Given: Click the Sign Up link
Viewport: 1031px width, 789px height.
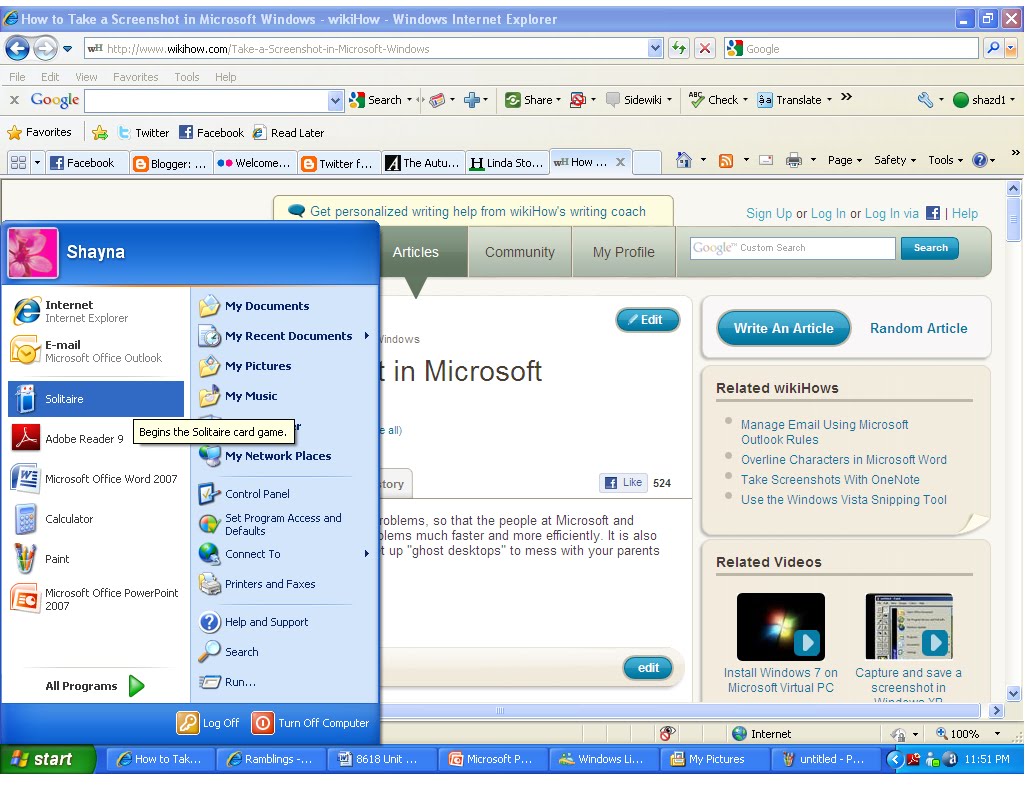Looking at the screenshot, I should (x=769, y=214).
